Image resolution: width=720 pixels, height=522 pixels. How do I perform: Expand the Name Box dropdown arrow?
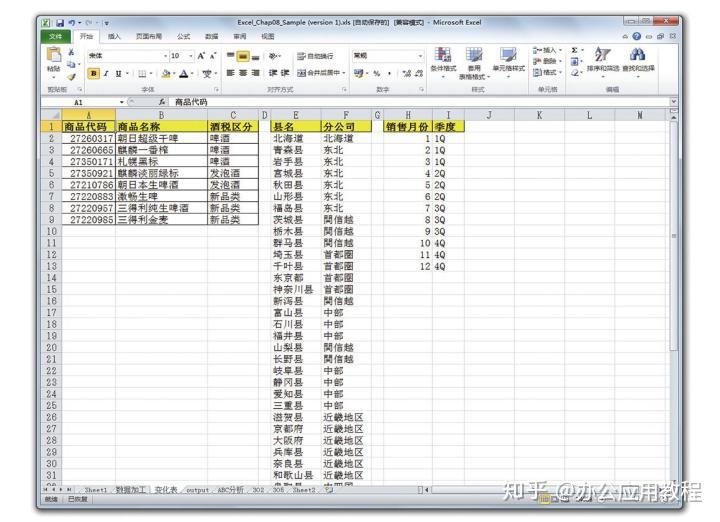click(122, 102)
